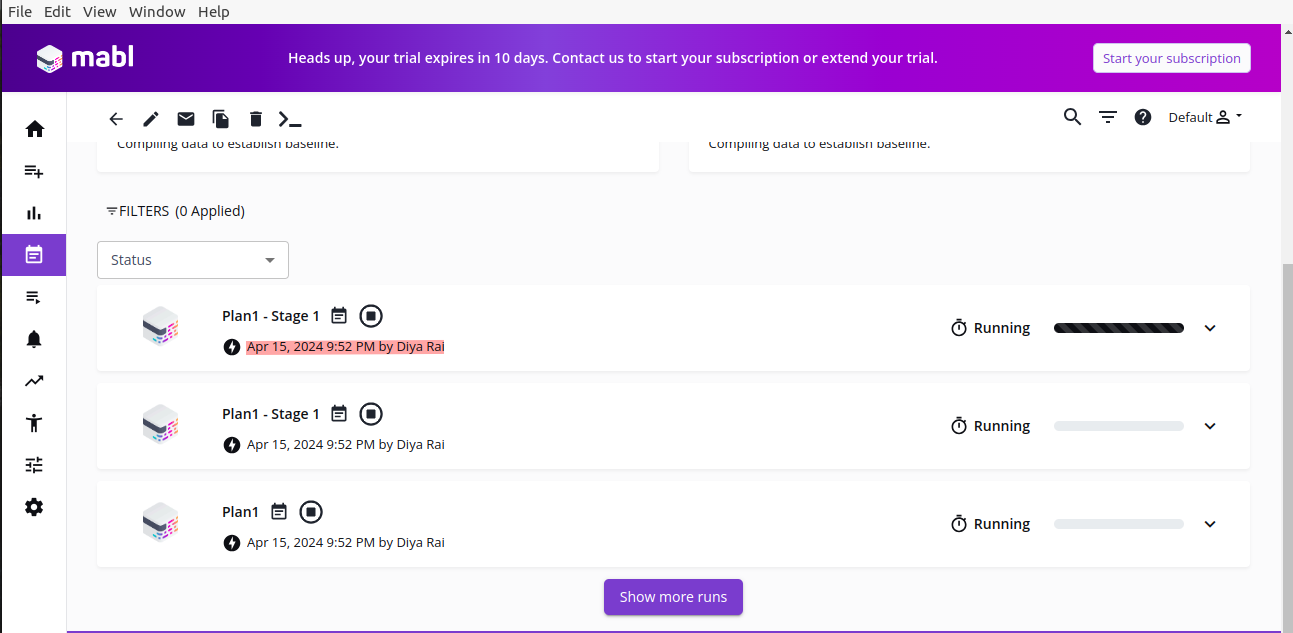The height and width of the screenshot is (633, 1293).
Task: Open the command line terminal icon
Action: [x=290, y=119]
